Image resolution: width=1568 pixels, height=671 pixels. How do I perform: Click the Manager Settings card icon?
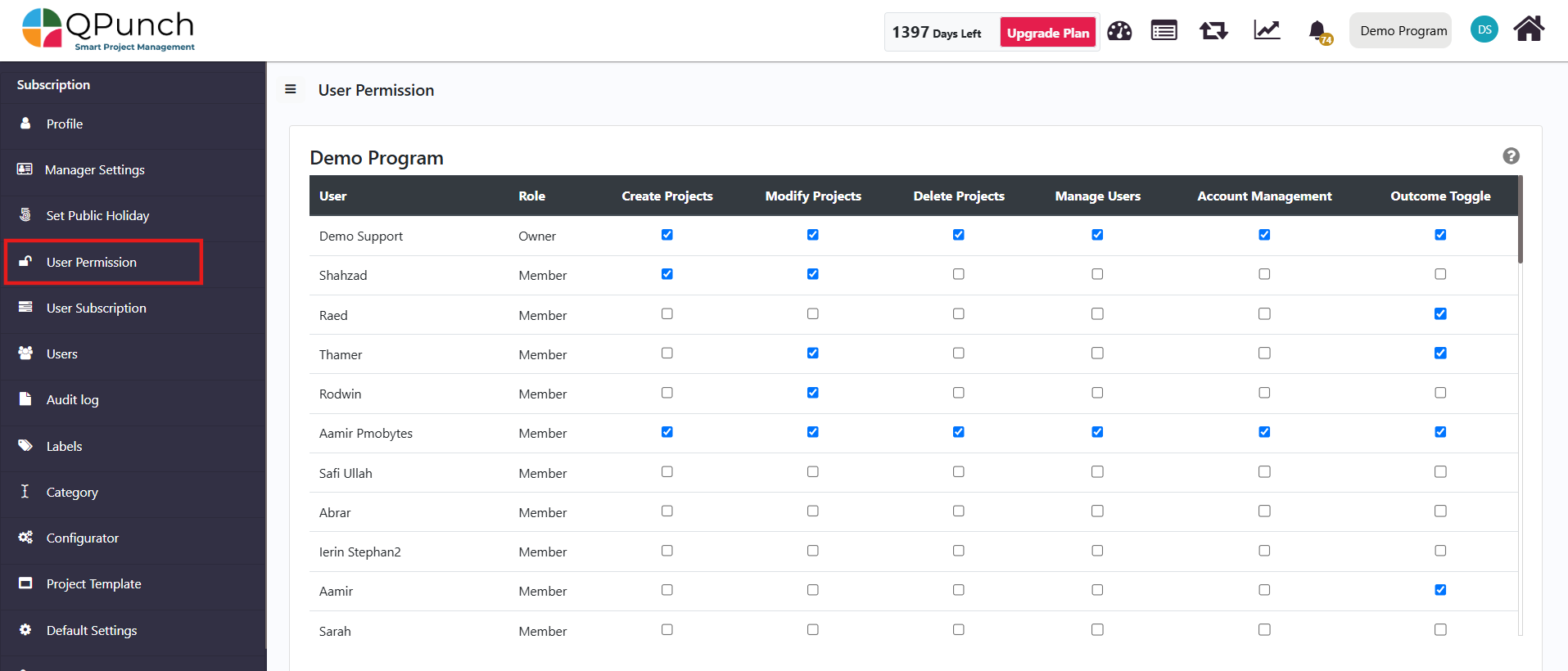coord(25,169)
